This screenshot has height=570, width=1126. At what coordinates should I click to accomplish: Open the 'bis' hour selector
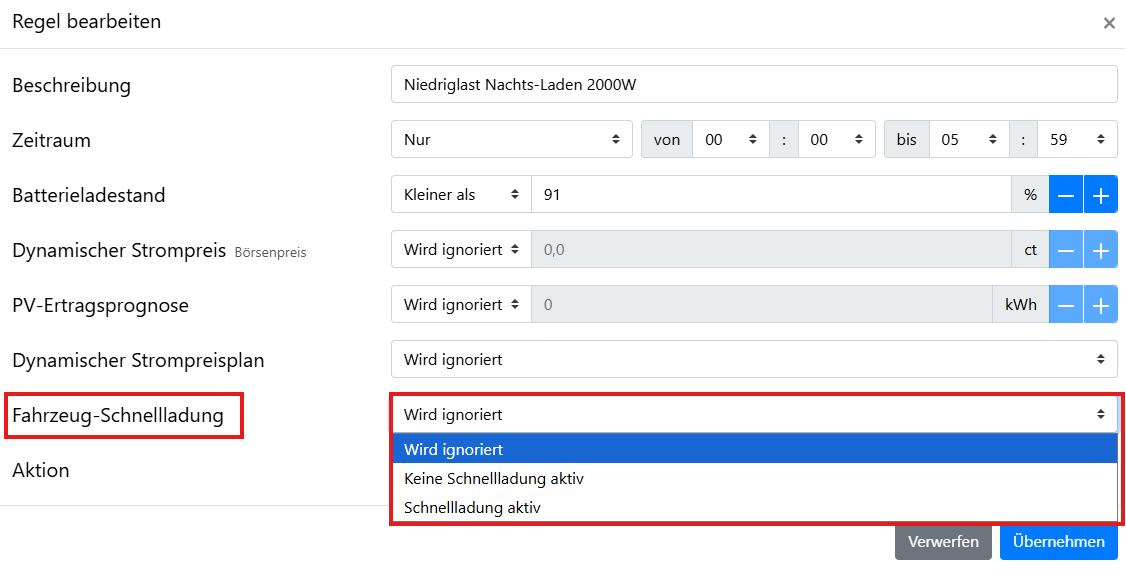coord(969,140)
